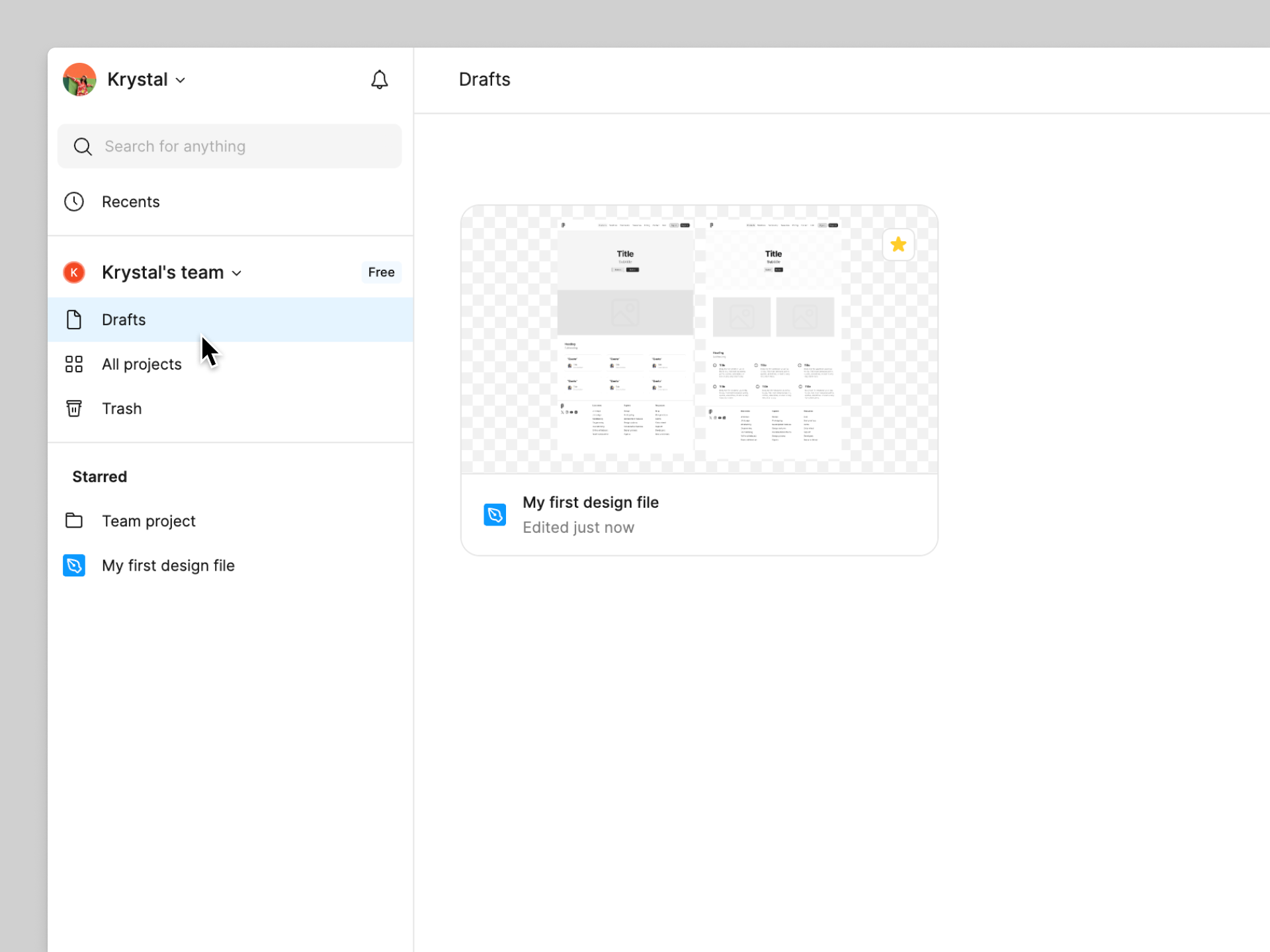Expand the Krystal account dropdown chevron
The image size is (1270, 952).
point(181,81)
